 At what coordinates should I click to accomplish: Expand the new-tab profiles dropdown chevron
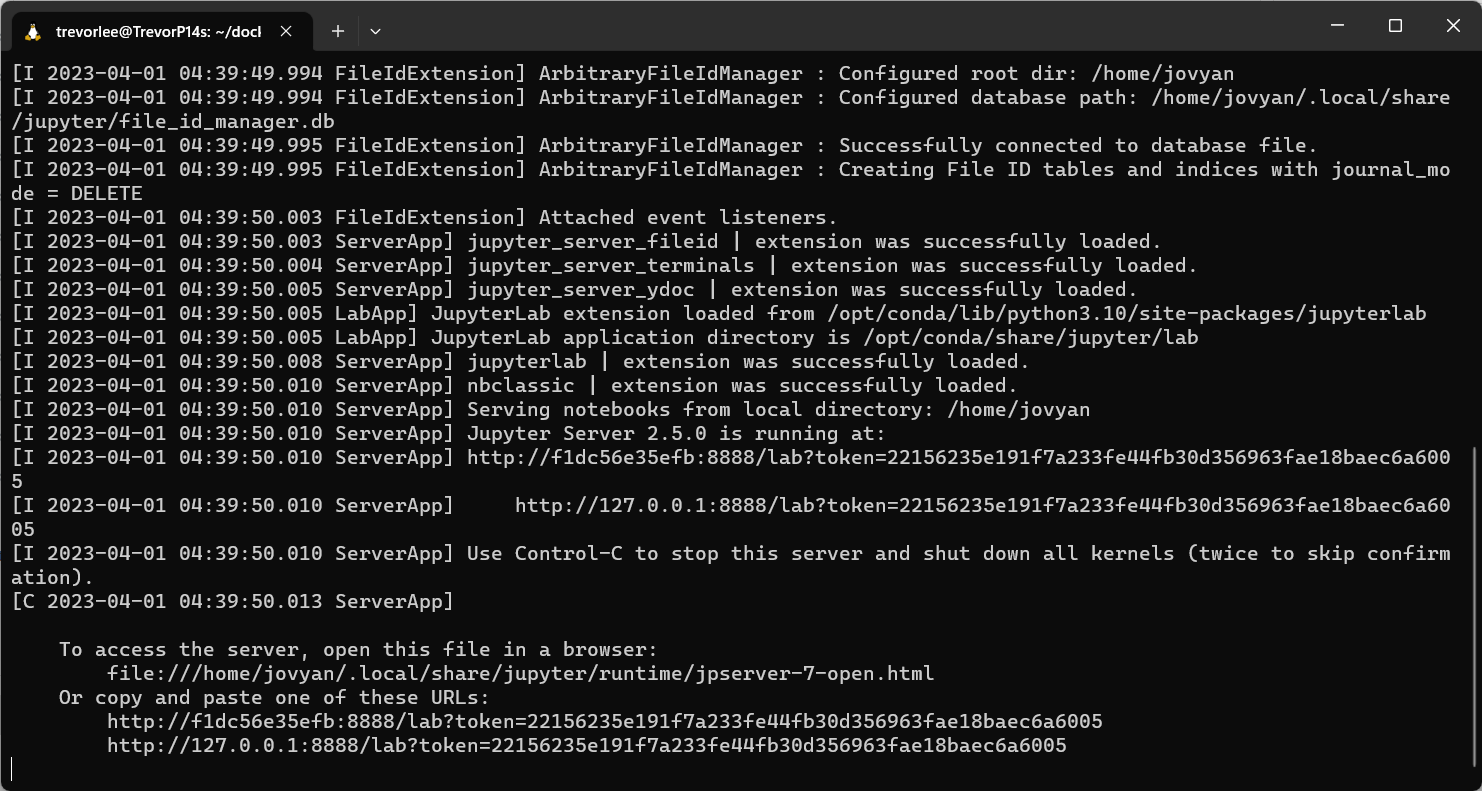coord(375,31)
